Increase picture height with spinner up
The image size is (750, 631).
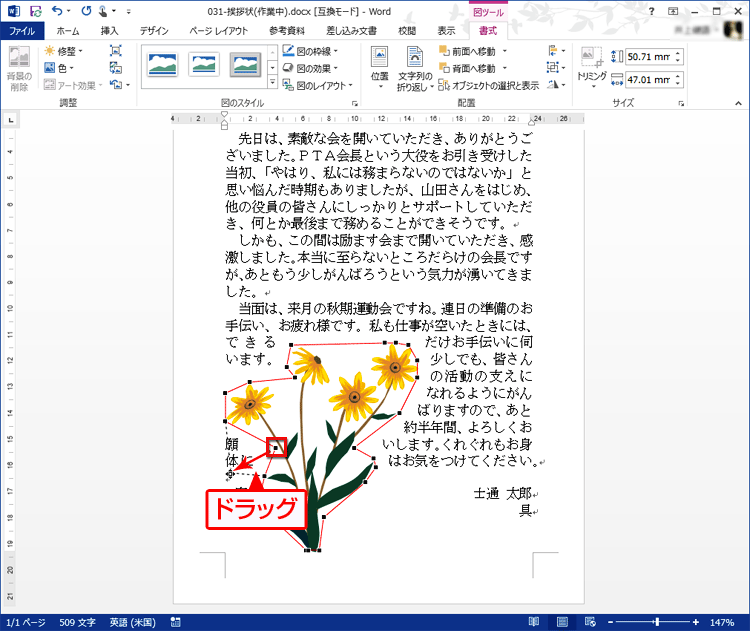pyautogui.click(x=678, y=53)
